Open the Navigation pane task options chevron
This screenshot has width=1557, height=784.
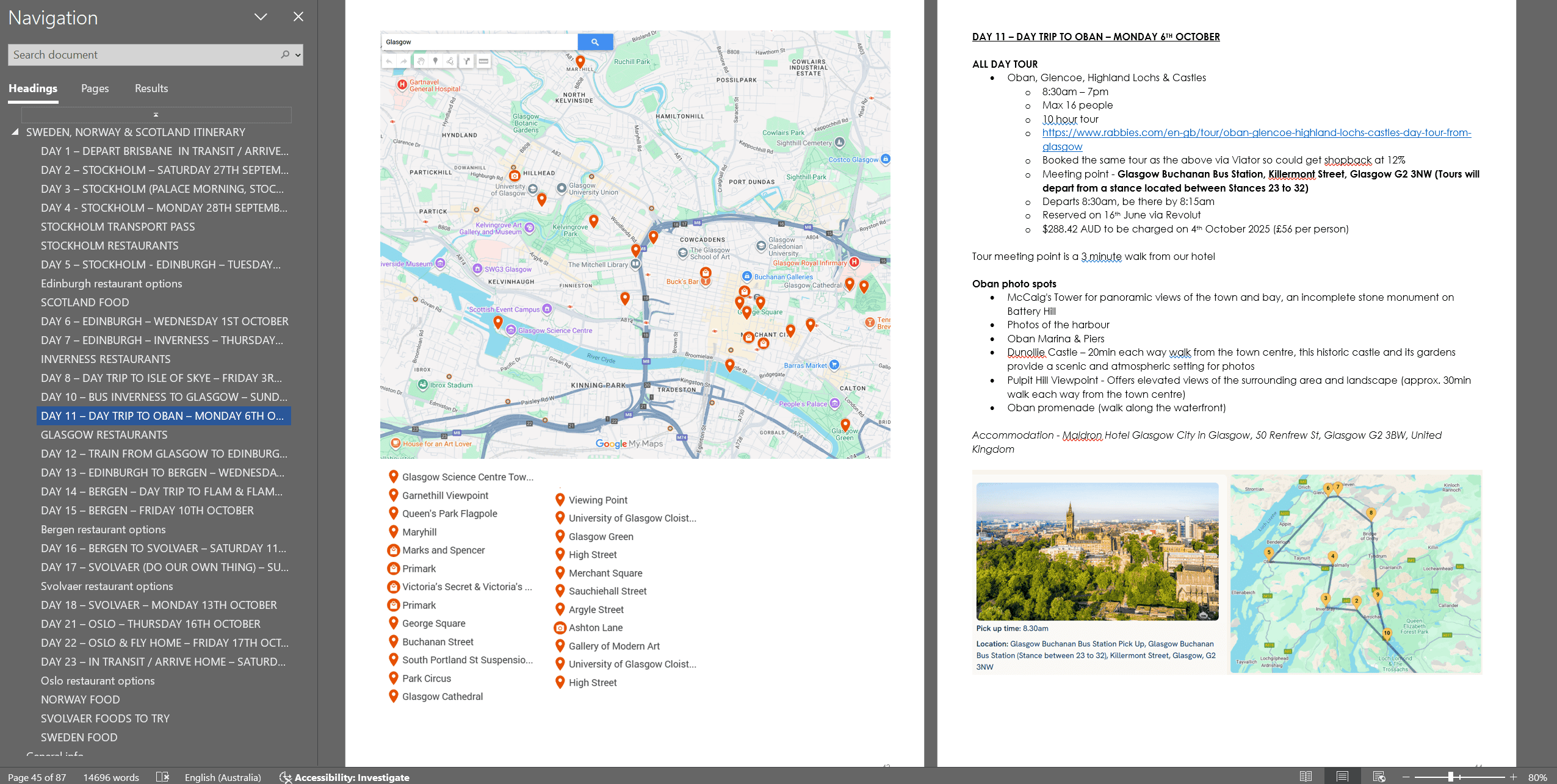tap(261, 17)
